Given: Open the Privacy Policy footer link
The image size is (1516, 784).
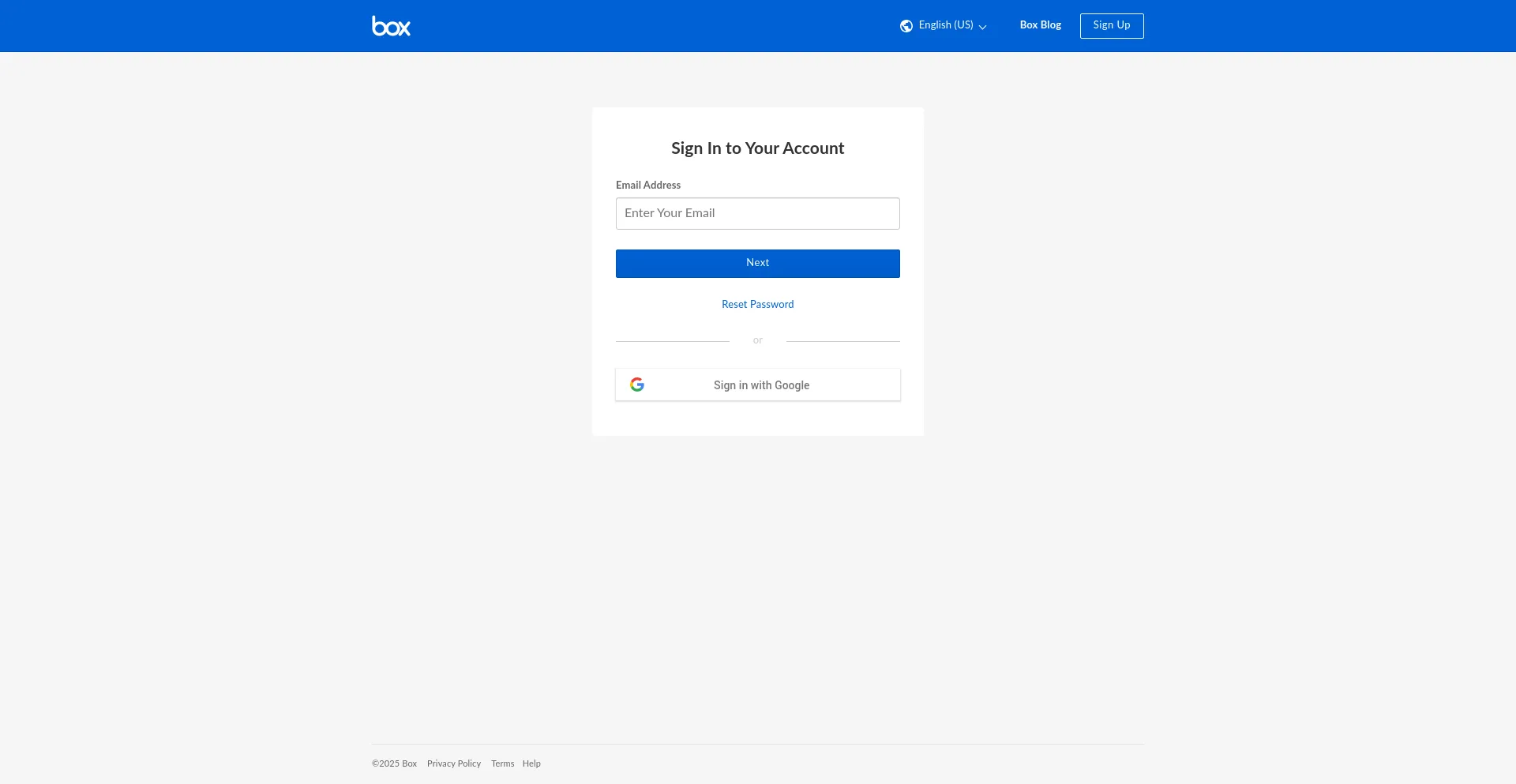Looking at the screenshot, I should [x=454, y=763].
